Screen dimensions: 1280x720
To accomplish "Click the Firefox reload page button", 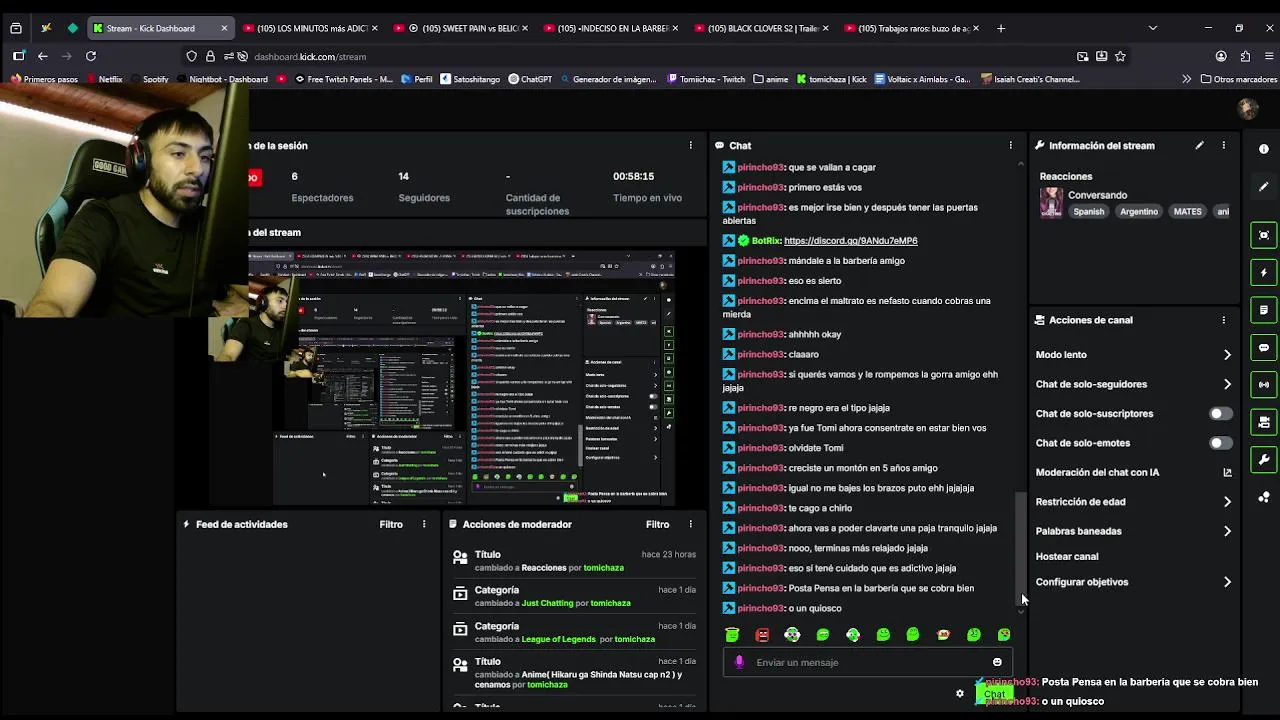I will point(91,56).
